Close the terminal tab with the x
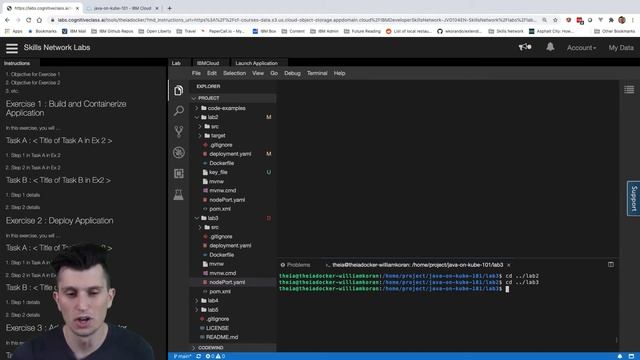The width and height of the screenshot is (640, 360). (x=509, y=265)
